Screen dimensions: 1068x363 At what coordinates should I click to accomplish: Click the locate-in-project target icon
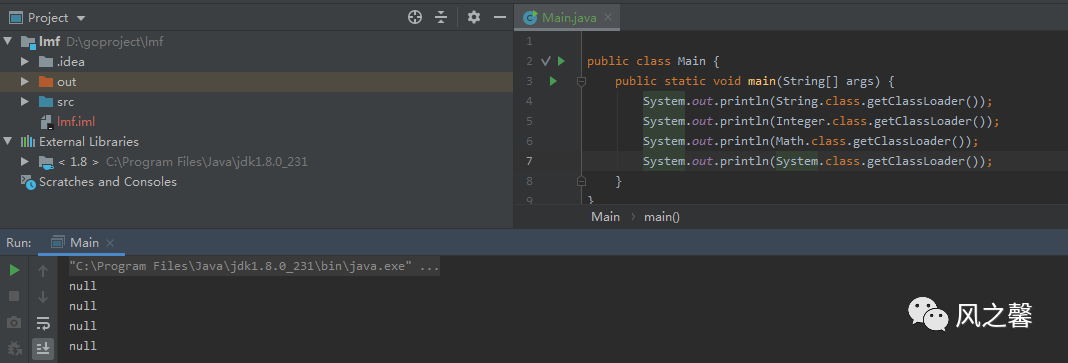415,17
